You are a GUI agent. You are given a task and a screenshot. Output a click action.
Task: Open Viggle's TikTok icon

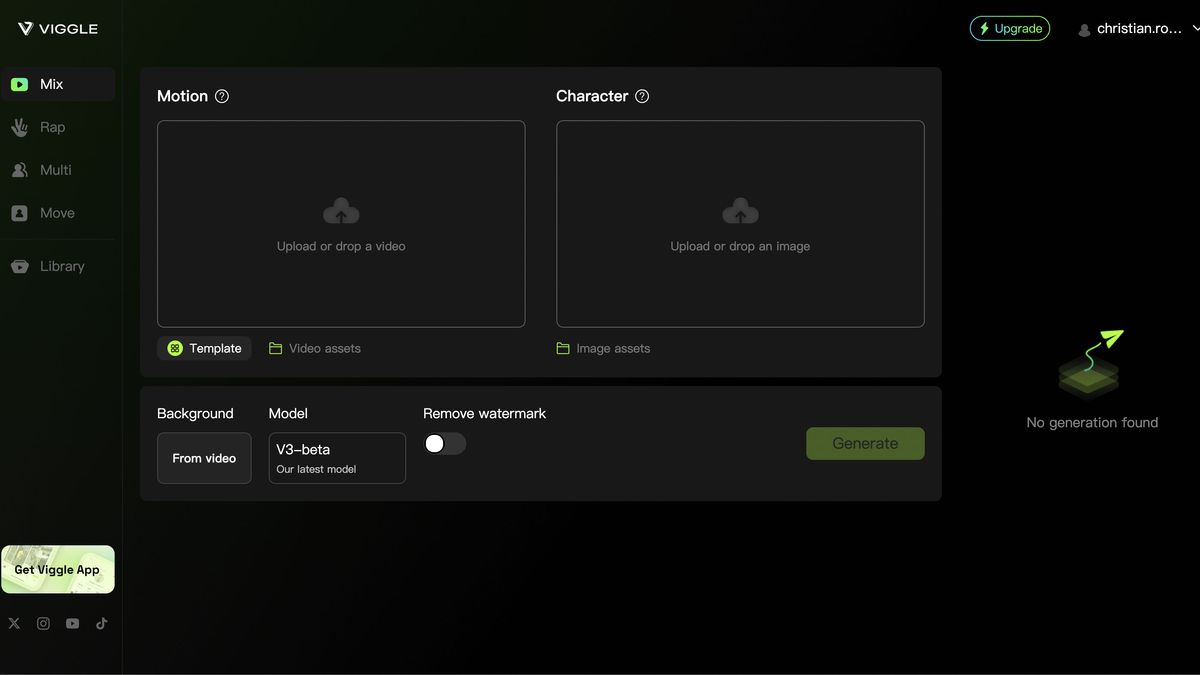tap(101, 622)
